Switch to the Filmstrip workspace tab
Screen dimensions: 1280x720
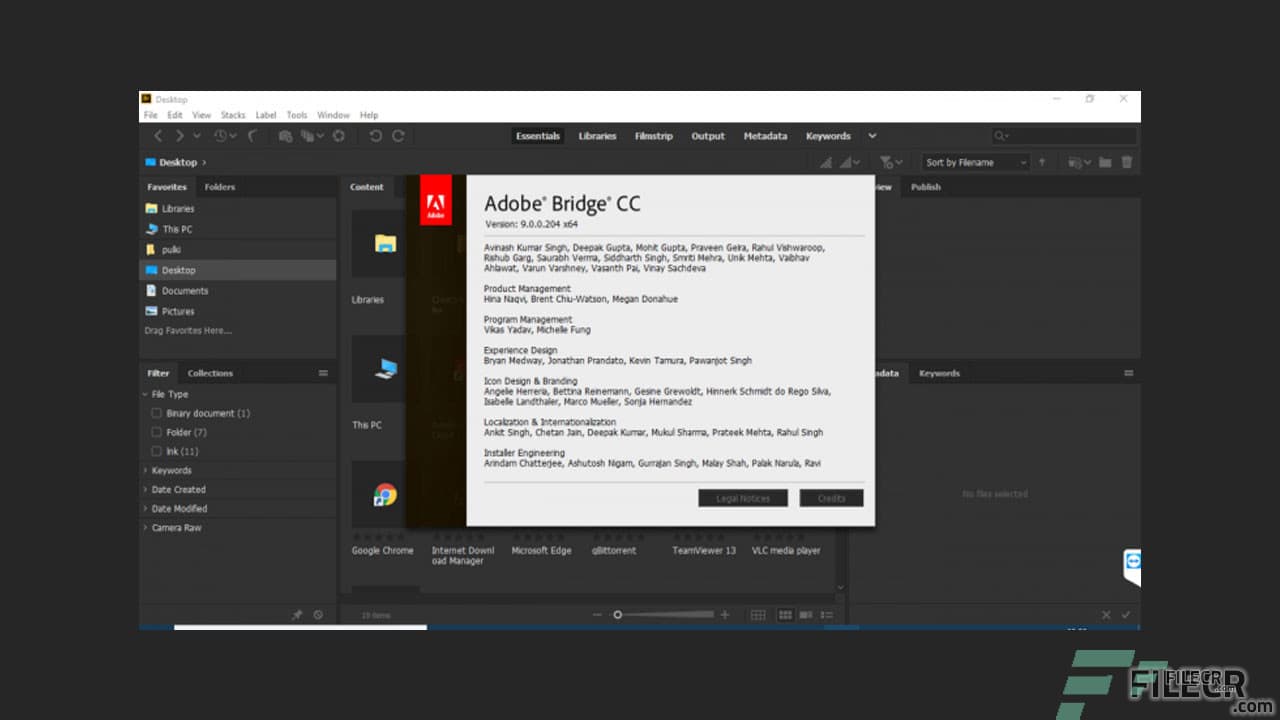click(x=654, y=136)
